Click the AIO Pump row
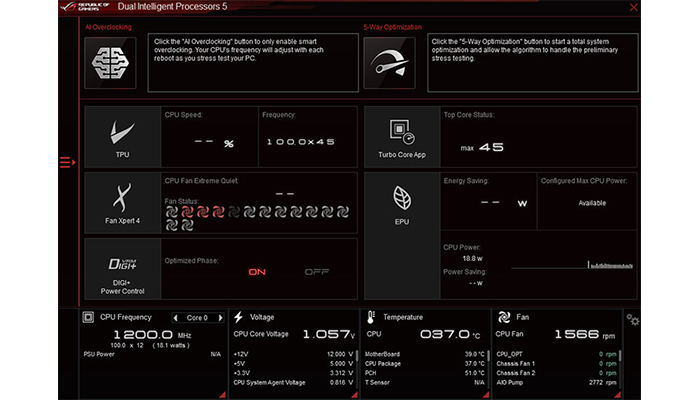 click(557, 383)
